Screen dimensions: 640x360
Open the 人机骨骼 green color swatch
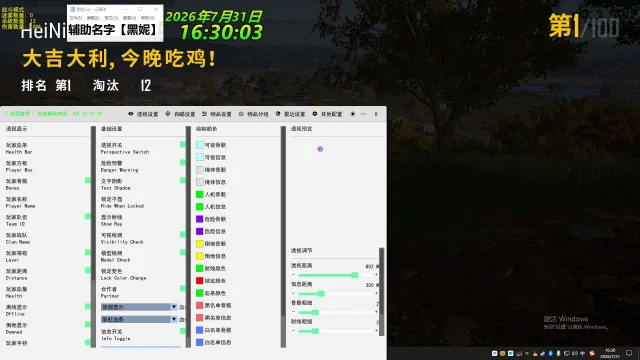click(x=200, y=194)
